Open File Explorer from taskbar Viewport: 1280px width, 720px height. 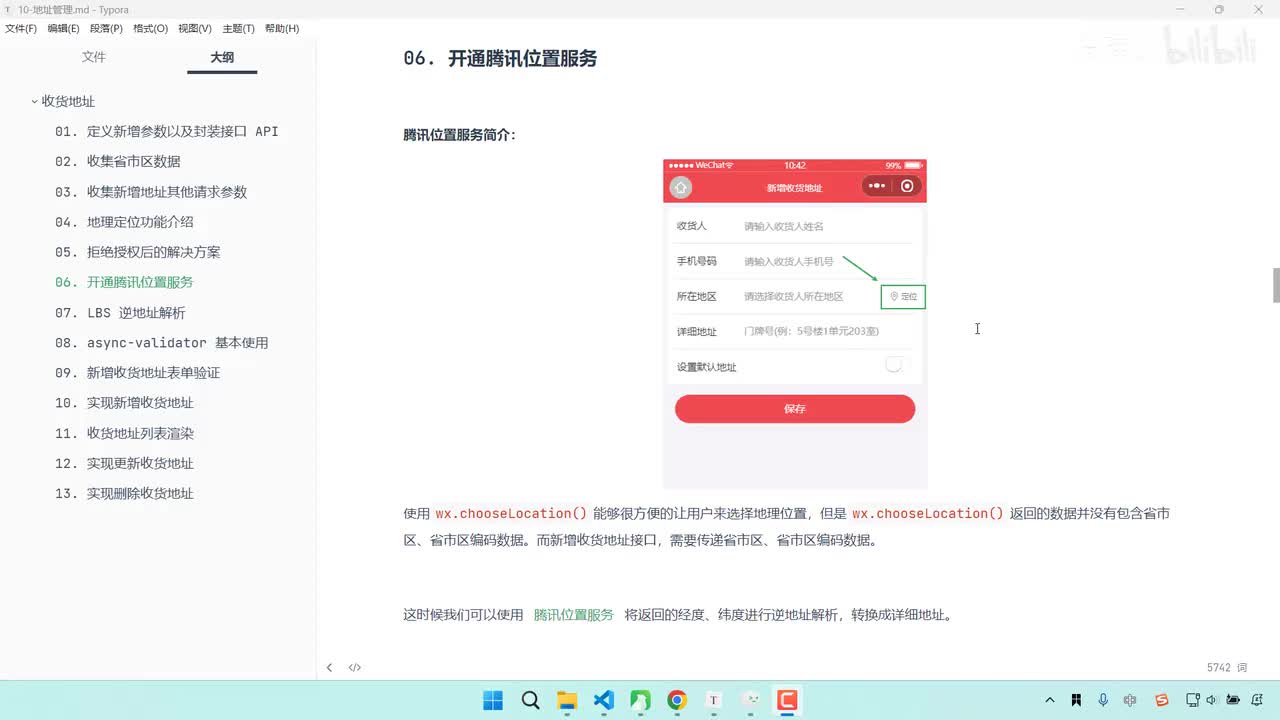click(x=567, y=700)
